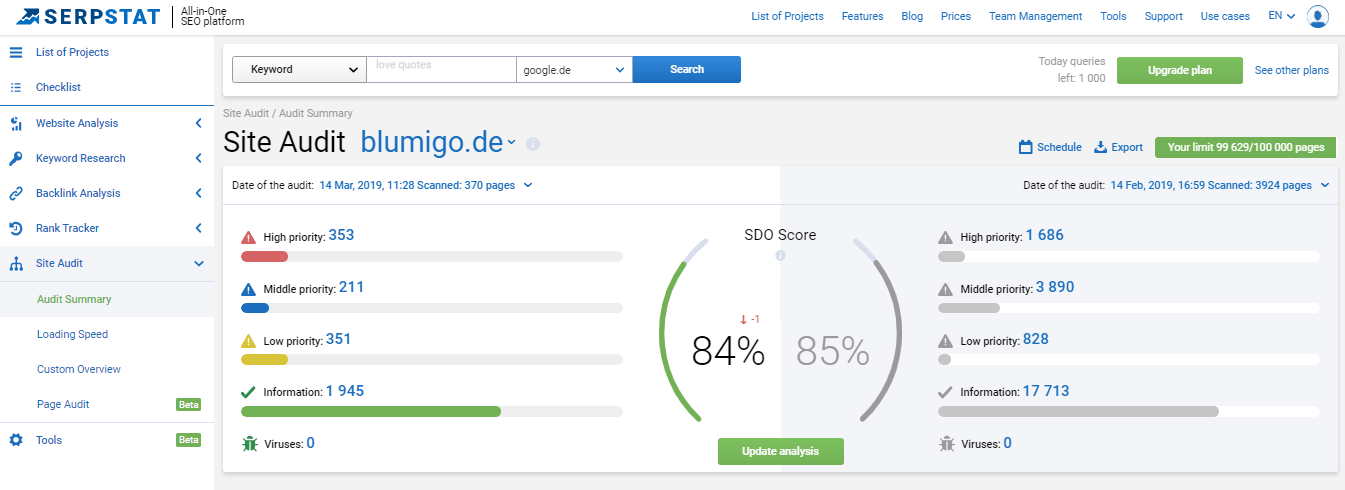Expand the Rank Tracker sidebar section
Screen dimensions: 1345x490
[199, 228]
